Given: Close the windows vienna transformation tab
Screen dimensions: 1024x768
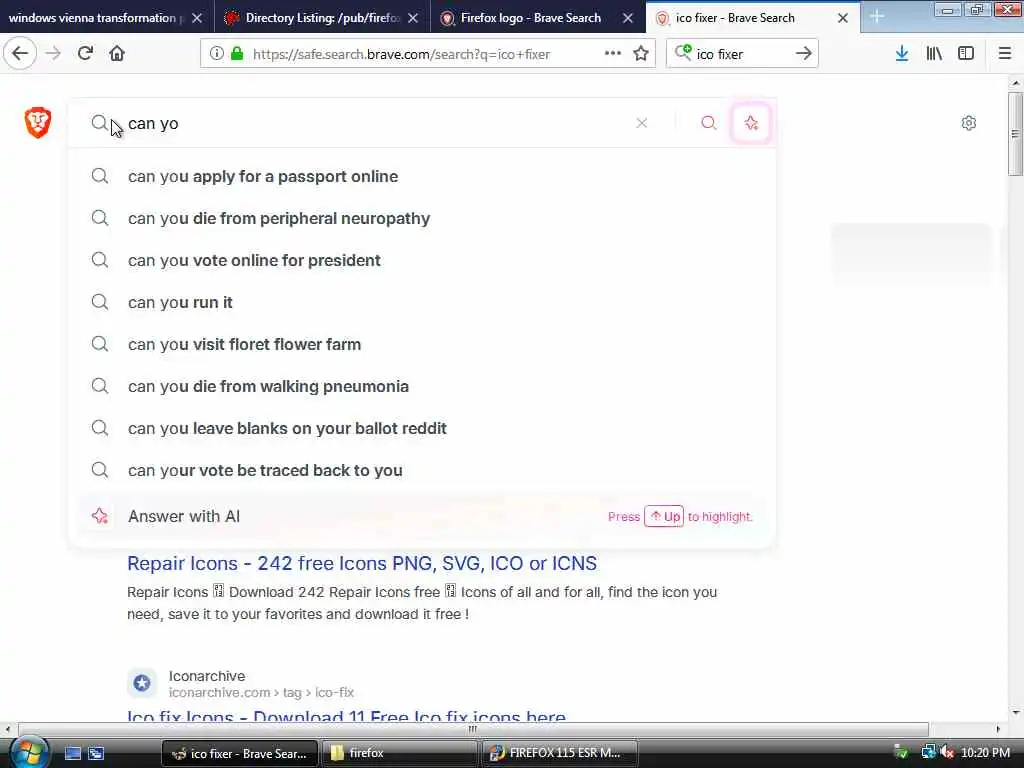Looking at the screenshot, I should (197, 18).
